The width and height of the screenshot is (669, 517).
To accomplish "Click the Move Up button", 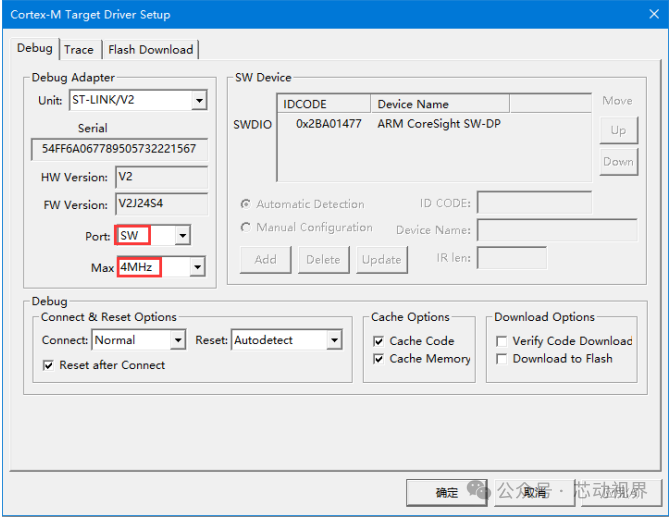I will (x=619, y=130).
